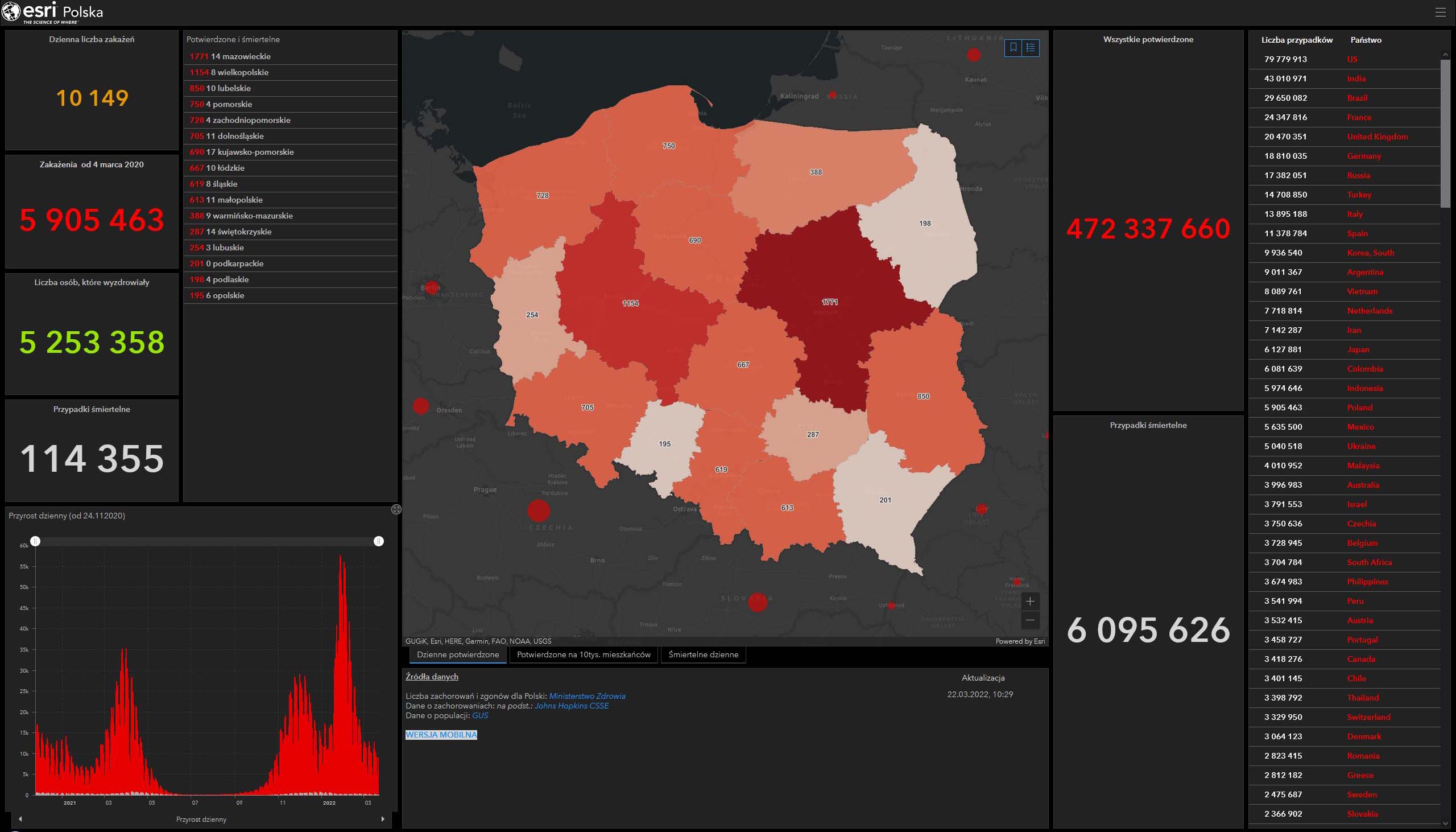This screenshot has width=1456, height=832.
Task: Open the bookmarks icon on the map
Action: (1014, 47)
